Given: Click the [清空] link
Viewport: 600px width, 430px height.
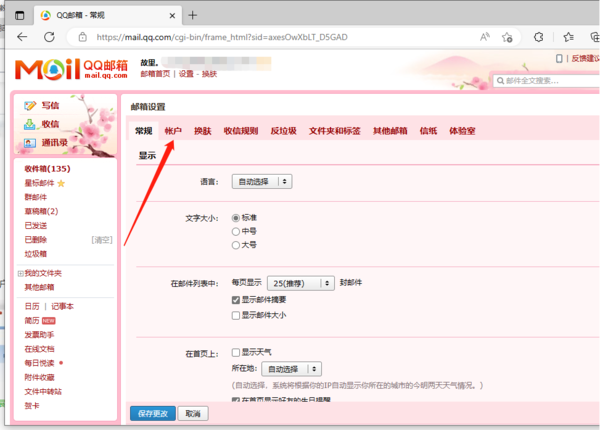Looking at the screenshot, I should coord(102,240).
